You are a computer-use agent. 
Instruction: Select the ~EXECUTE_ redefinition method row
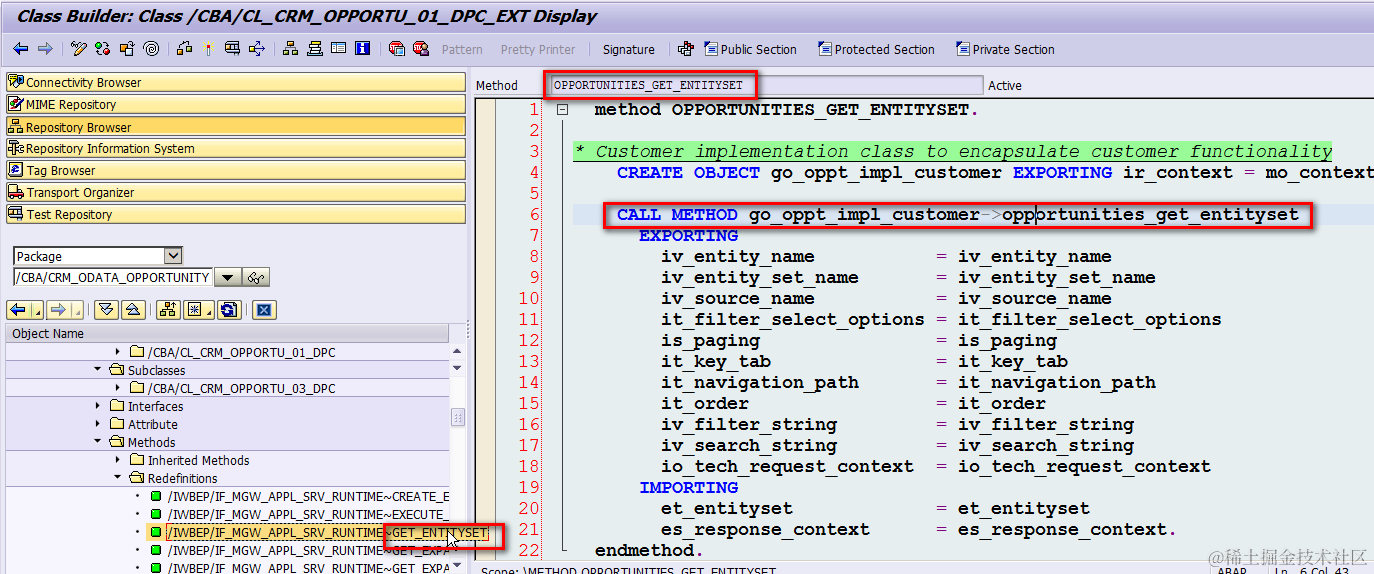(x=307, y=514)
